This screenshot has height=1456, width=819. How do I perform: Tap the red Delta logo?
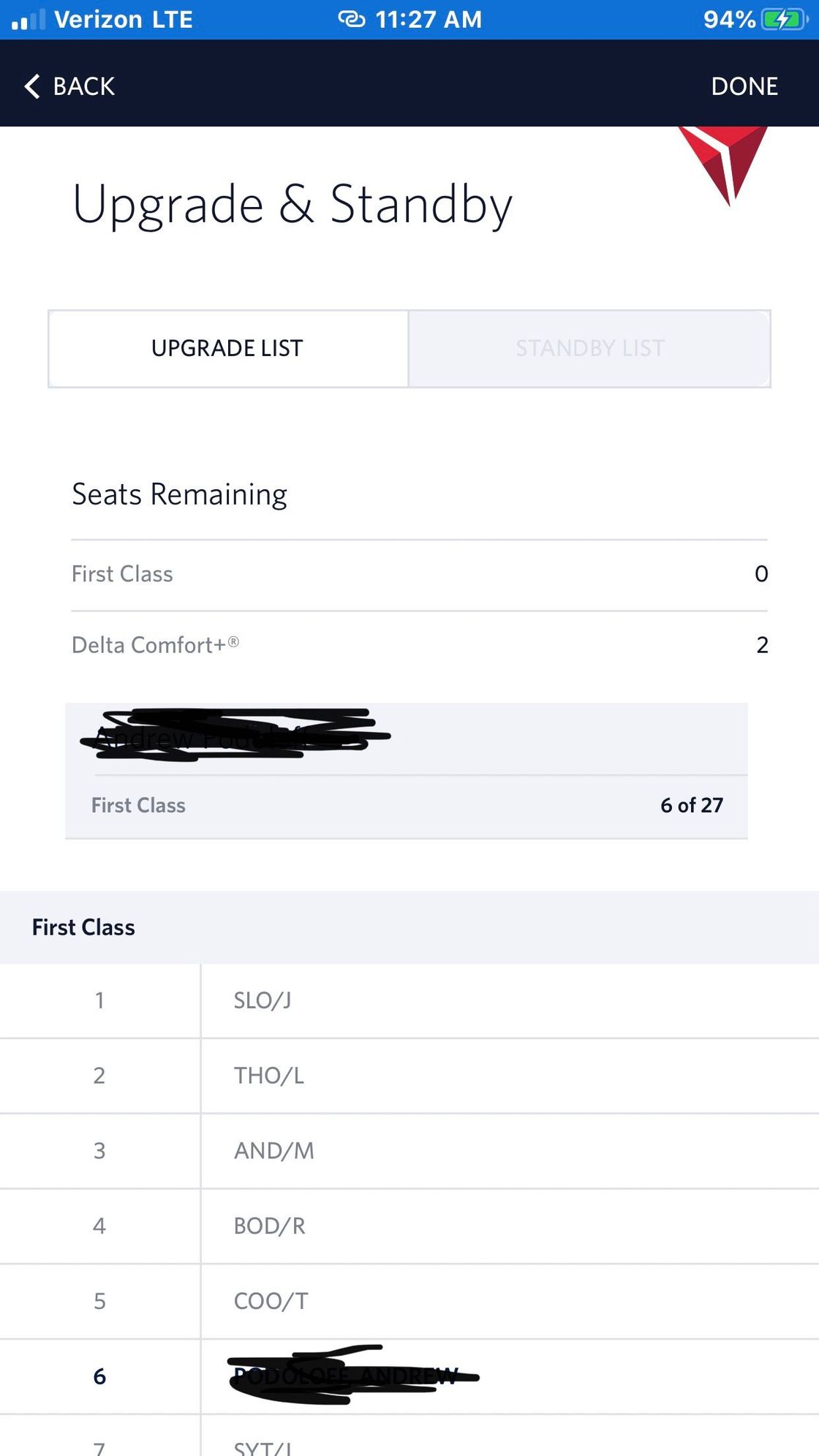coord(723,162)
